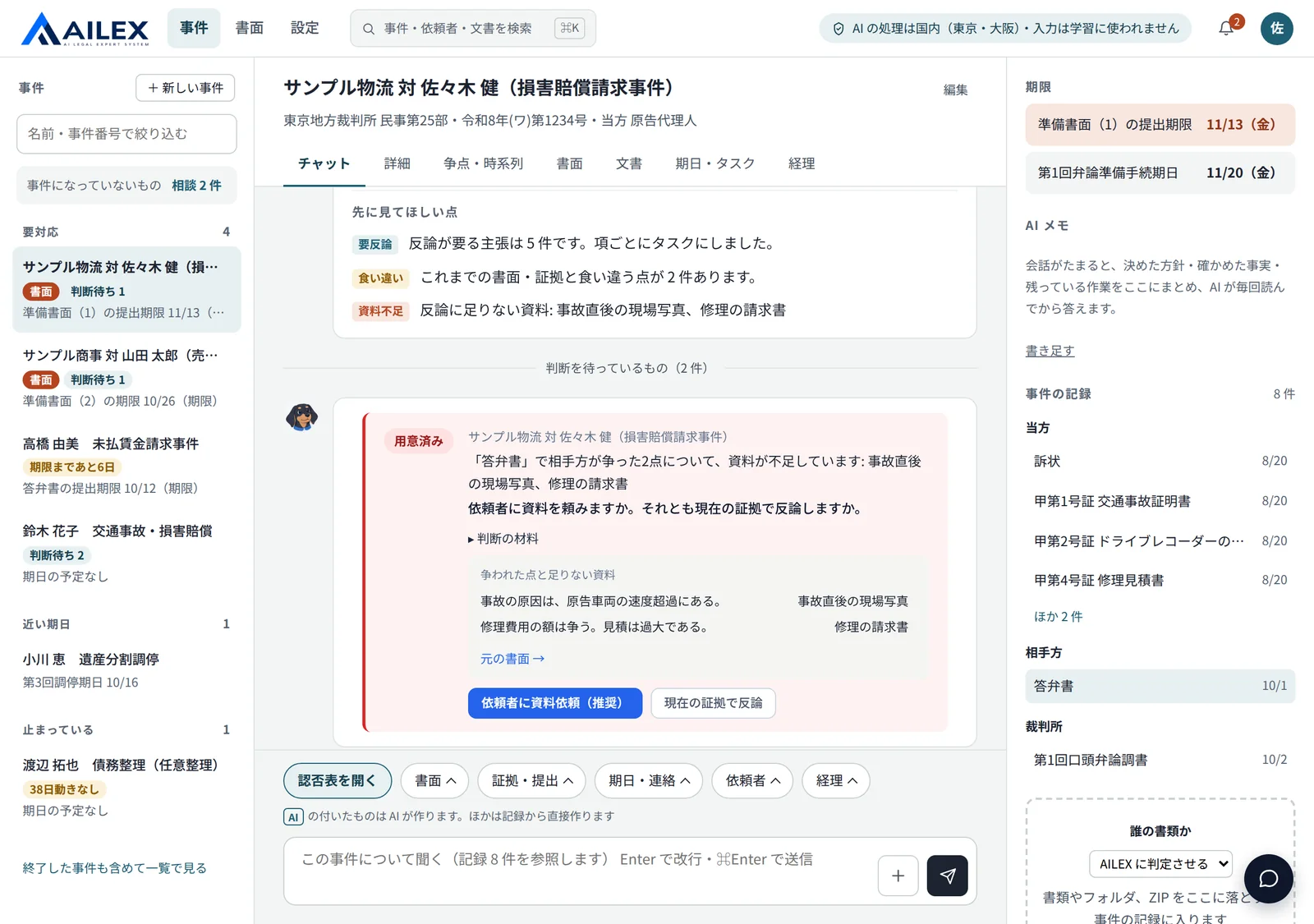Viewport: 1314px width, 924px height.
Task: Select the サンプル商事 対 山田 太郎 case
Action: click(126, 378)
